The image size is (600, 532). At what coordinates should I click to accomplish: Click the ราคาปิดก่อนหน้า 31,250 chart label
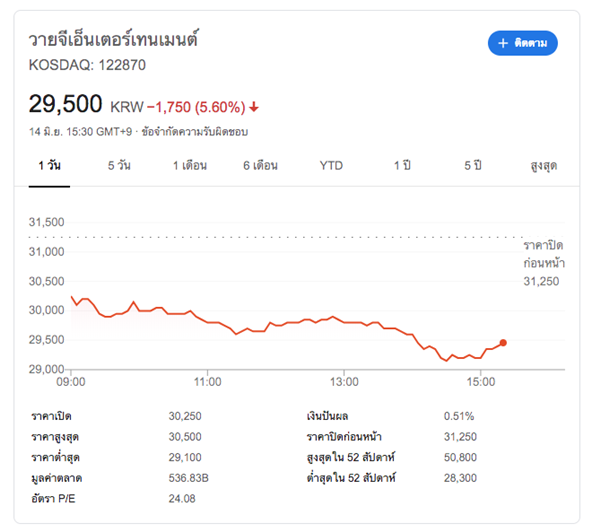(544, 263)
